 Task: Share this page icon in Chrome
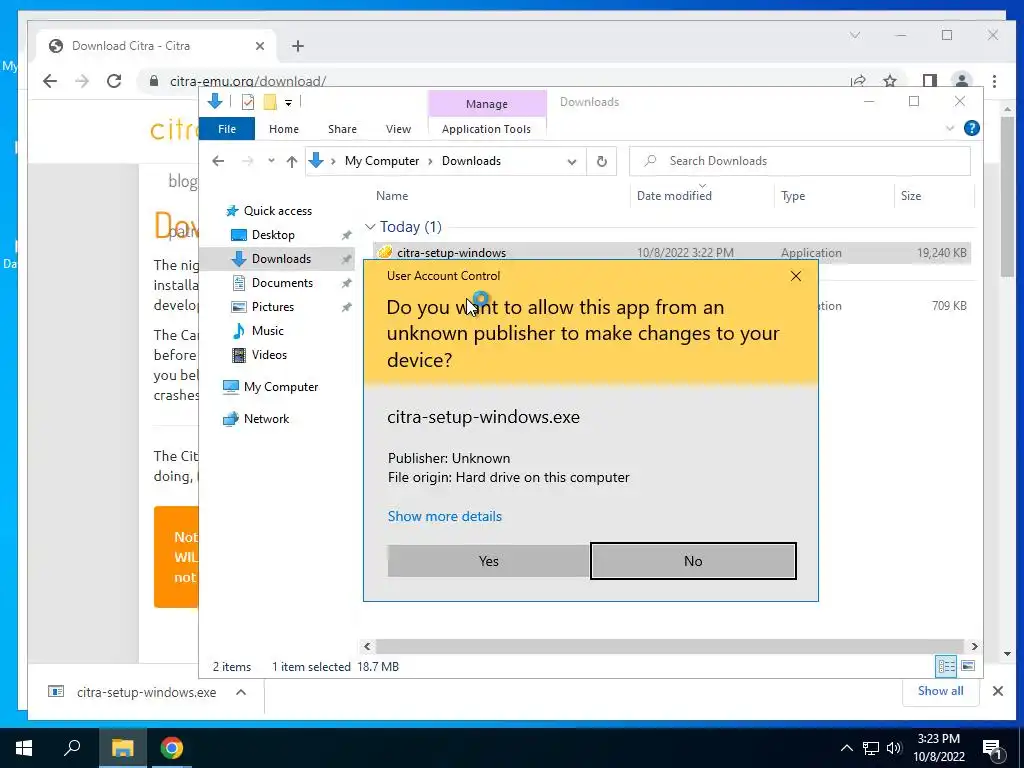pos(857,81)
